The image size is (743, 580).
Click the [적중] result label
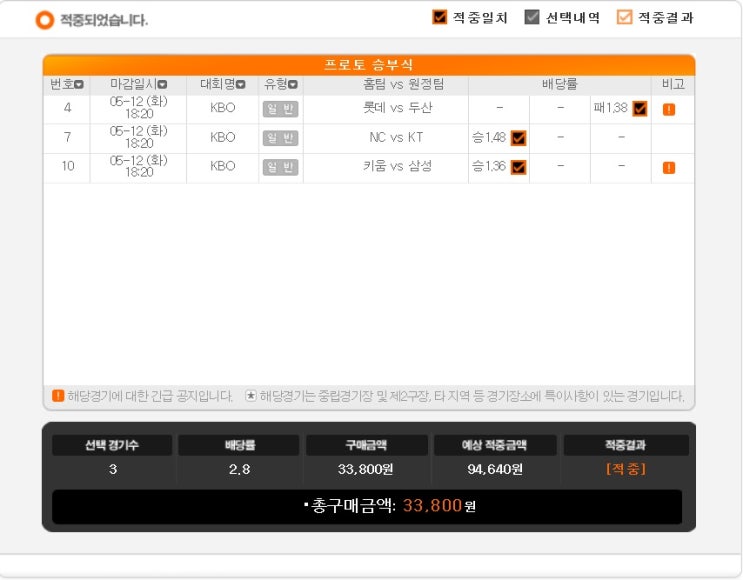coord(625,469)
